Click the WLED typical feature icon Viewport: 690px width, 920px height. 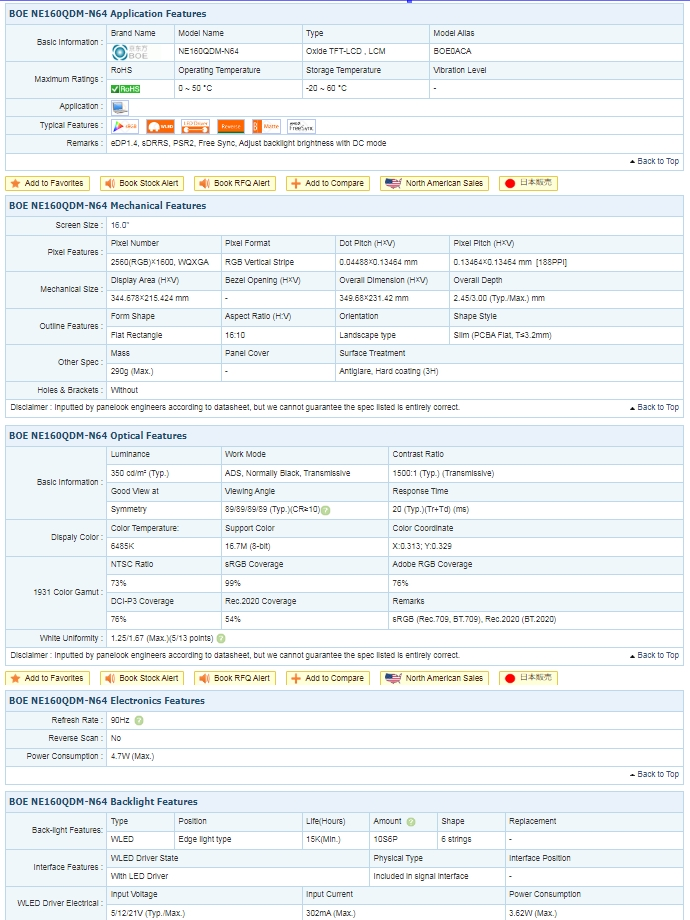click(x=160, y=126)
